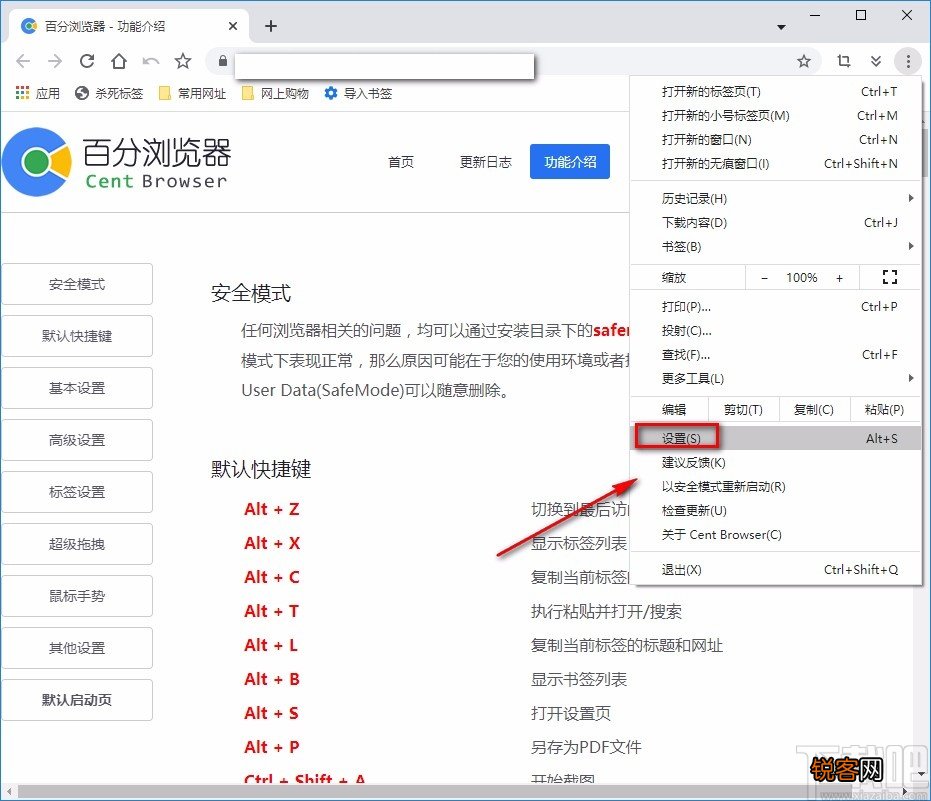Click 基本设置 sidebar button

[77, 388]
